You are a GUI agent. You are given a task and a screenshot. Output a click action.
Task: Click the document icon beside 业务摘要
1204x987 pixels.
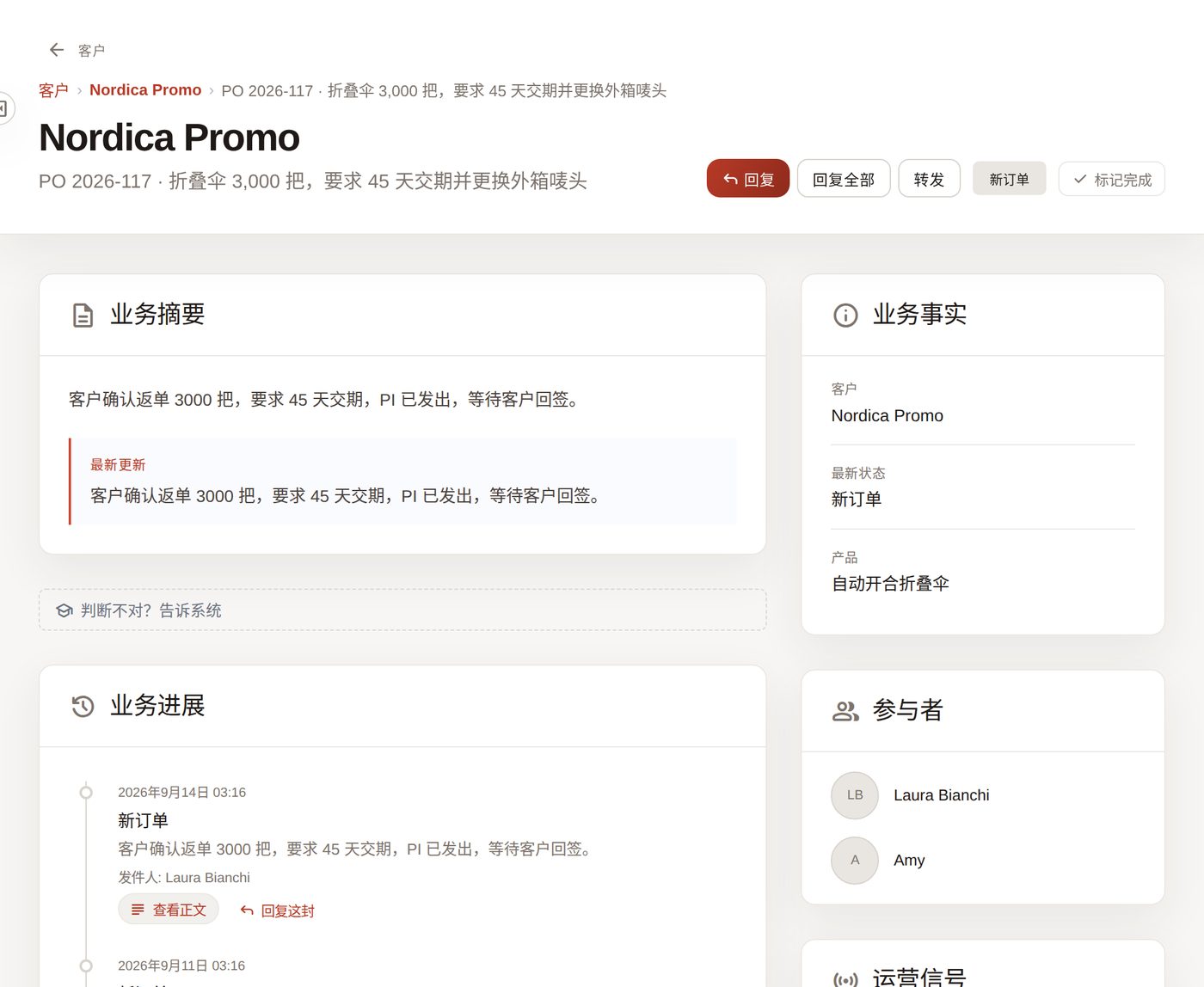click(x=83, y=316)
